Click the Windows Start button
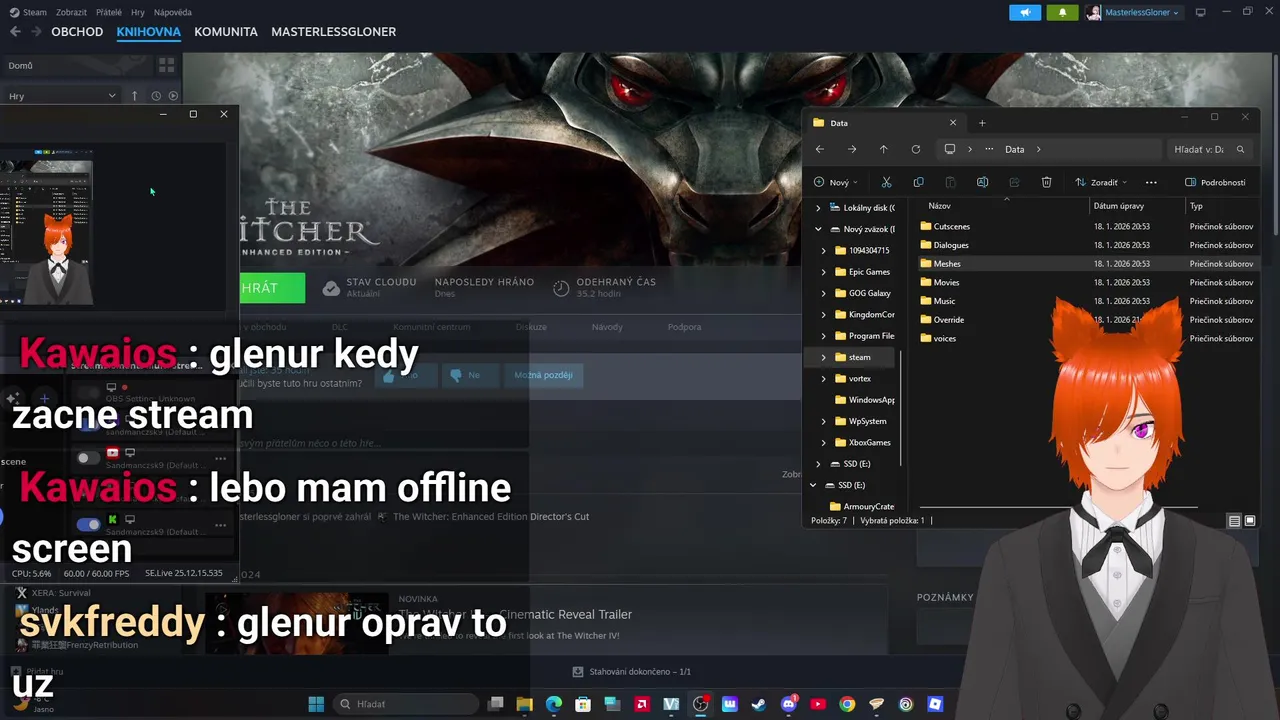 (x=316, y=704)
